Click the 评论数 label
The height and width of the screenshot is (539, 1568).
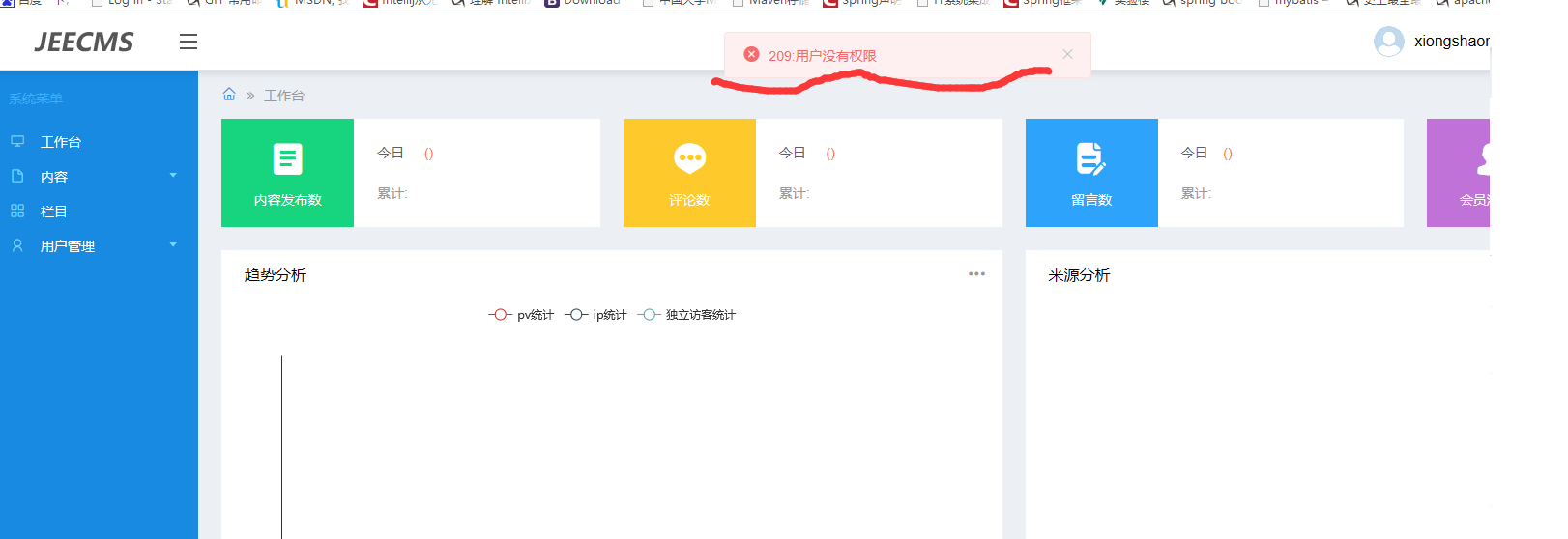[690, 200]
